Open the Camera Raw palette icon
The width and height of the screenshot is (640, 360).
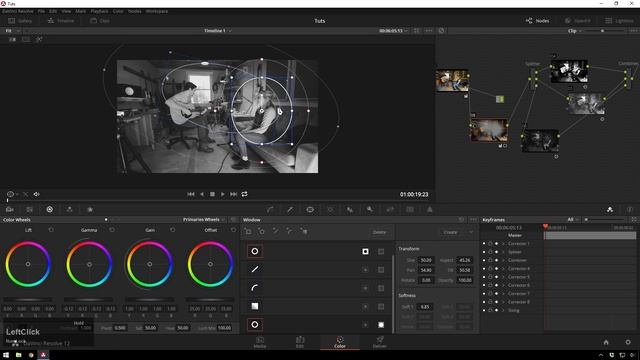click(x=10, y=209)
